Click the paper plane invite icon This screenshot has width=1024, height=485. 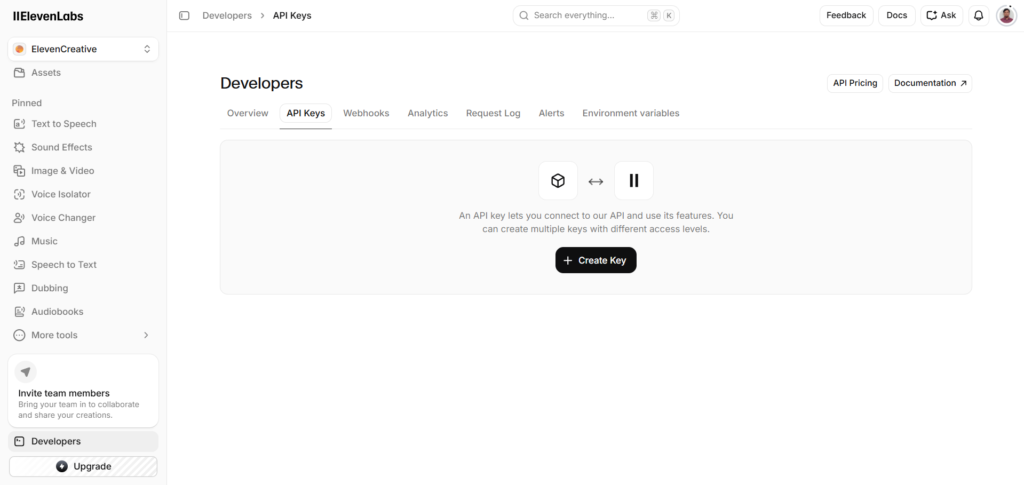pyautogui.click(x=25, y=372)
